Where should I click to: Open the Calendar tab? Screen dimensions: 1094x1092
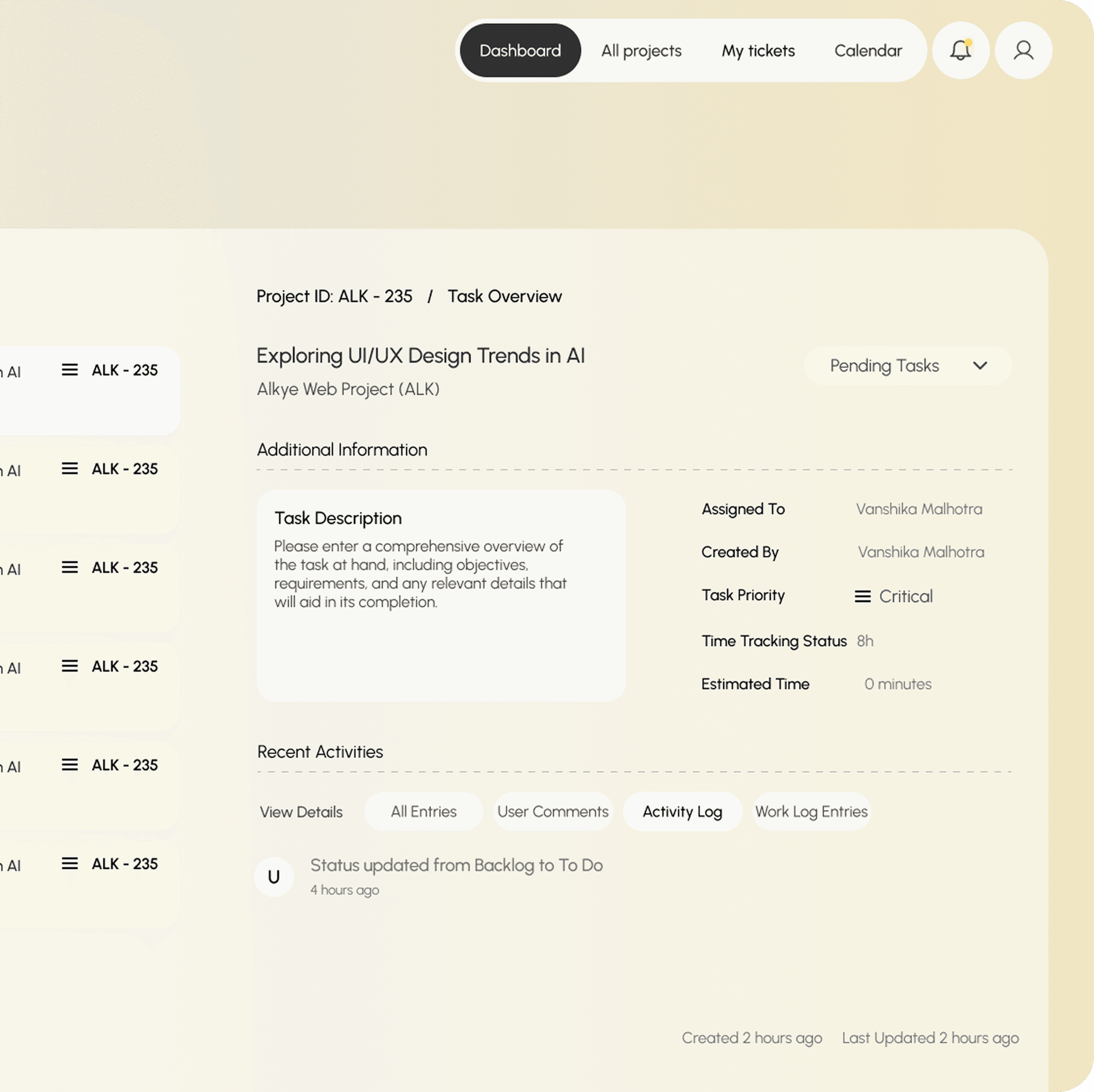(x=868, y=50)
